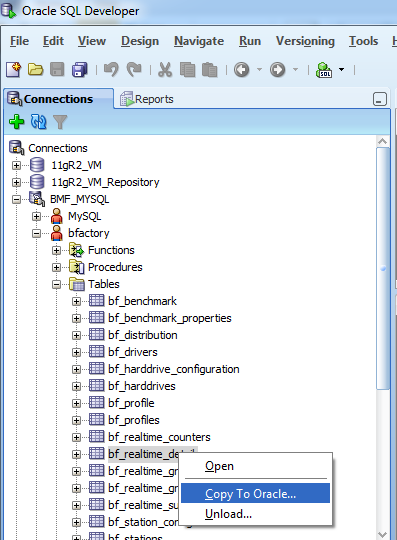Screen dimensions: 397x540
Task: Select the bf_benchmark_properties table
Action: pyautogui.click(x=170, y=318)
